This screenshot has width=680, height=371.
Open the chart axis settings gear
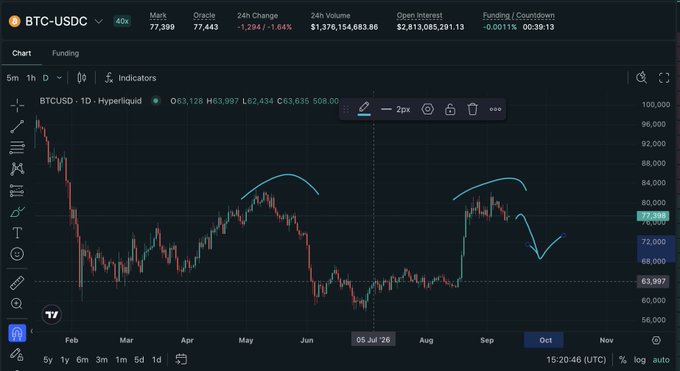(x=656, y=340)
